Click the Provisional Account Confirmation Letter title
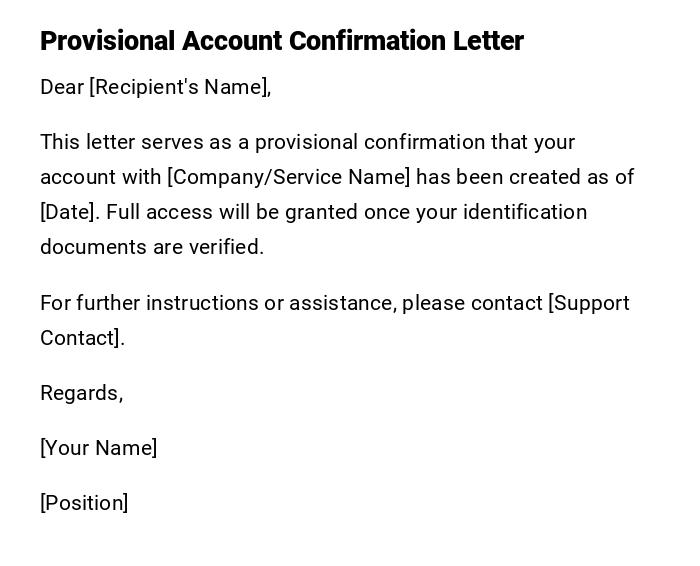 click(281, 41)
